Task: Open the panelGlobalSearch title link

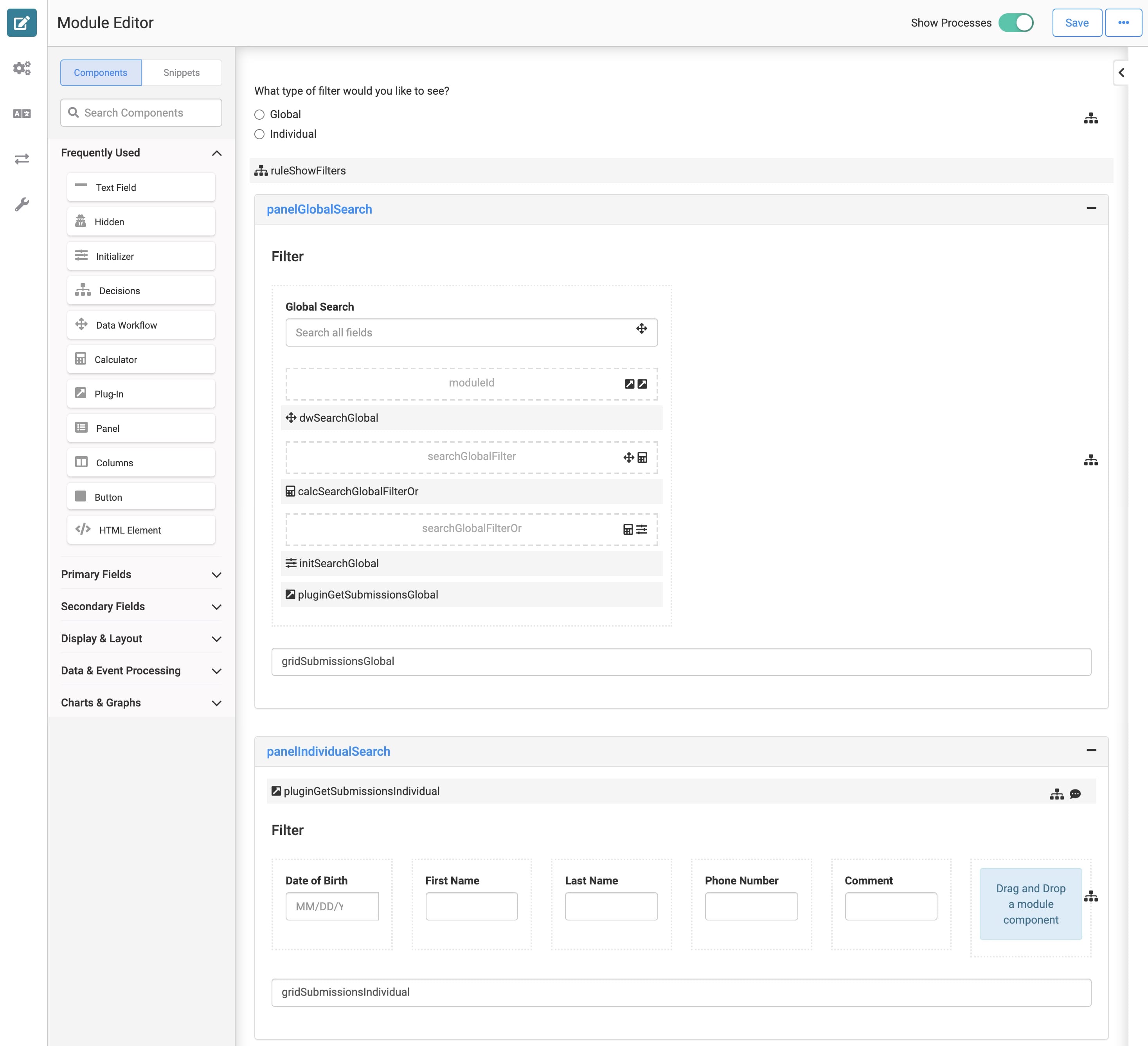Action: (319, 210)
